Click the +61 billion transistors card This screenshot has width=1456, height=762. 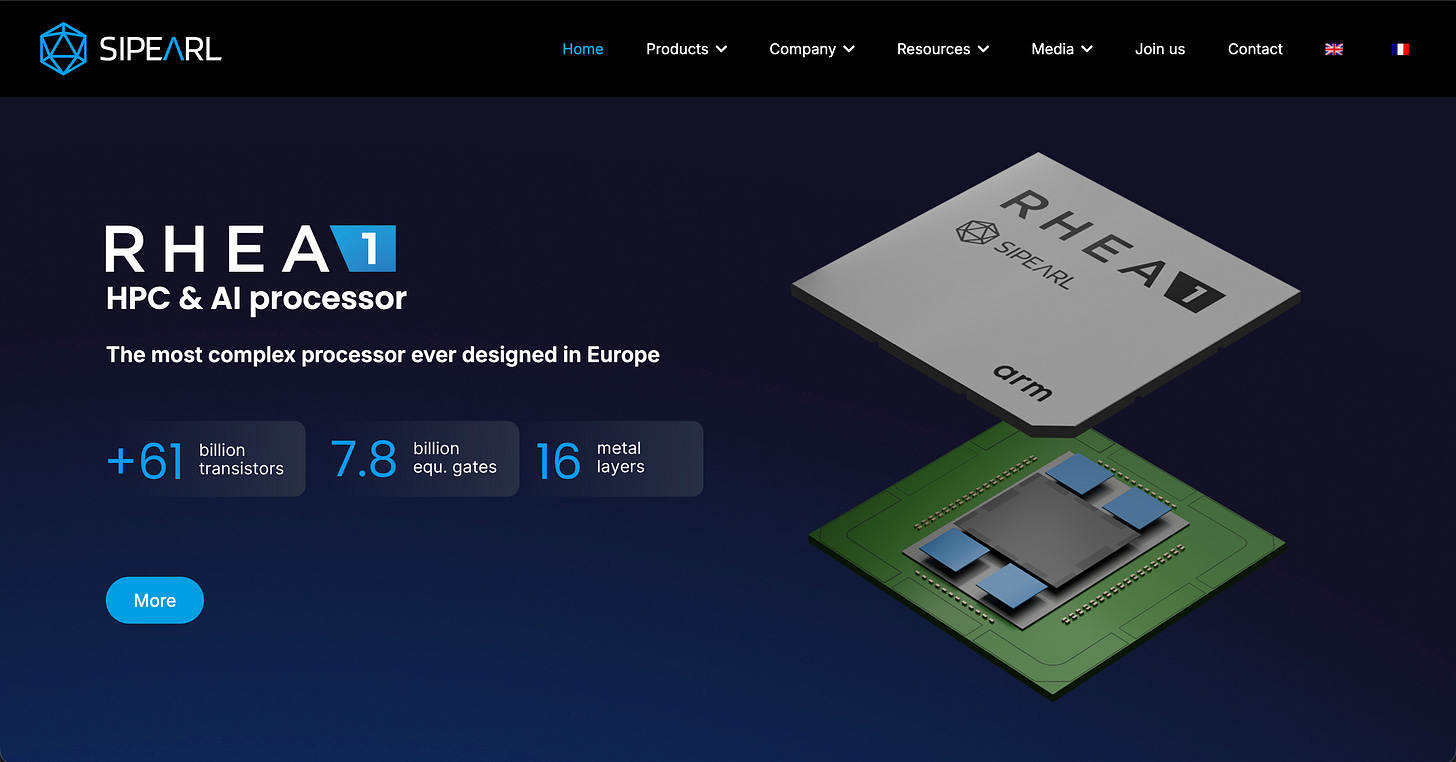205,459
